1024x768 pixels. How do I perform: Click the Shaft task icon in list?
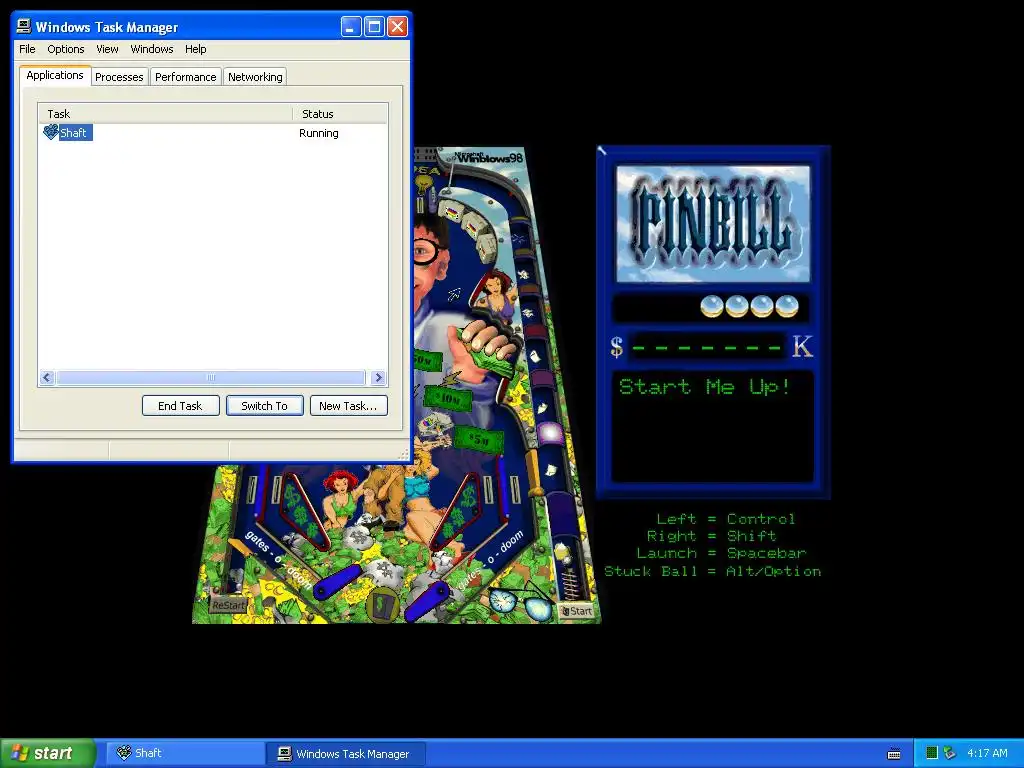pyautogui.click(x=50, y=133)
